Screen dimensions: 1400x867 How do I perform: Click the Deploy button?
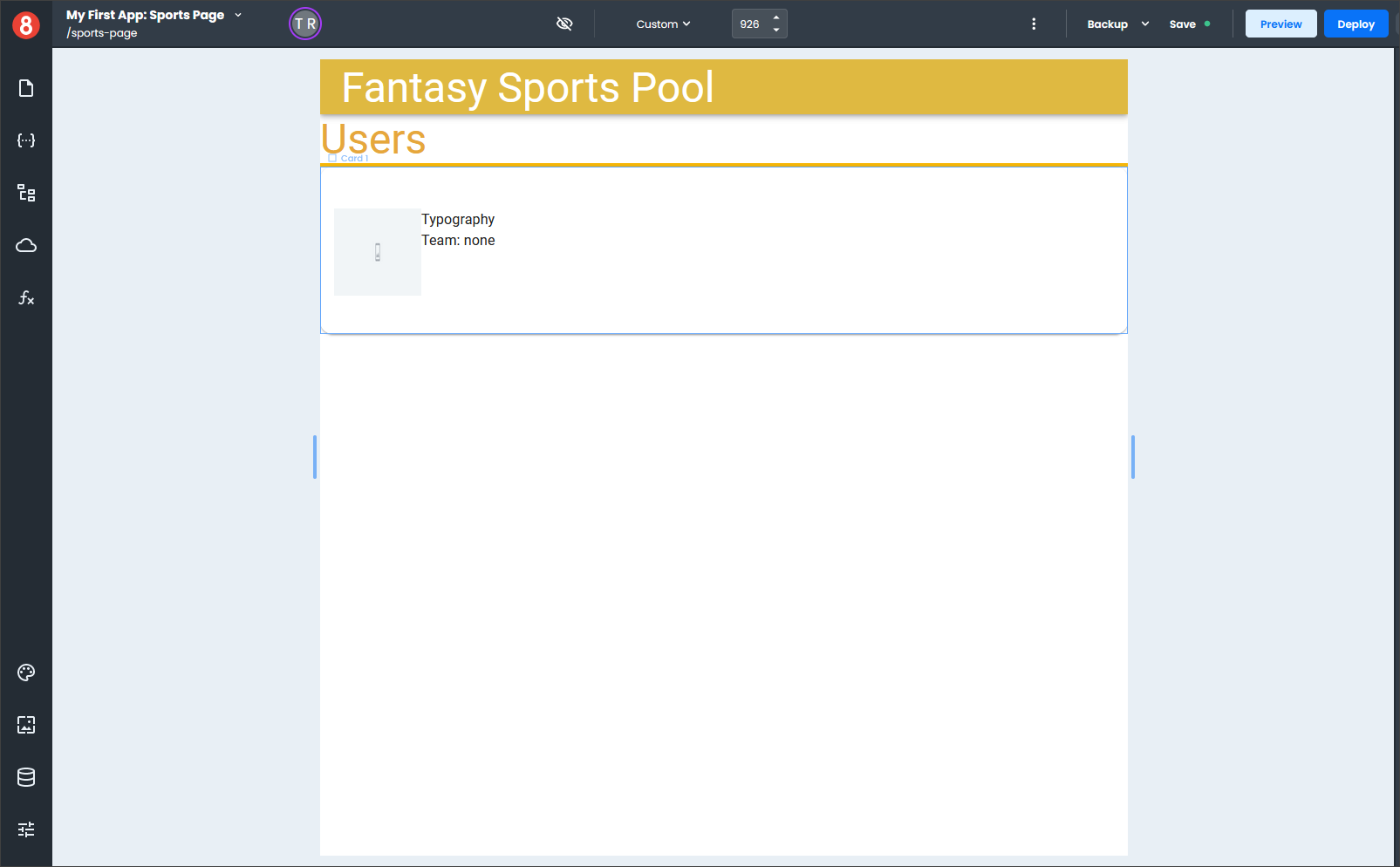1356,24
